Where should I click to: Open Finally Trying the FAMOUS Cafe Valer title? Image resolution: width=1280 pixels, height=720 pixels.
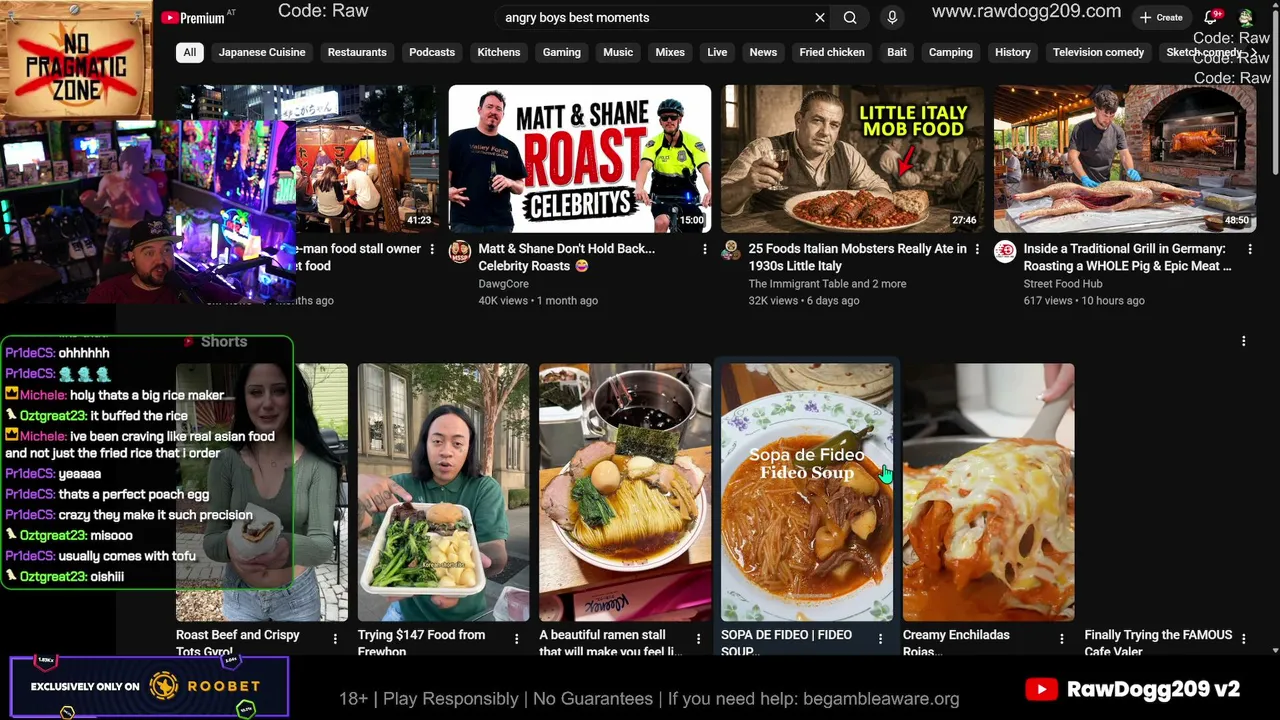pyautogui.click(x=1158, y=643)
